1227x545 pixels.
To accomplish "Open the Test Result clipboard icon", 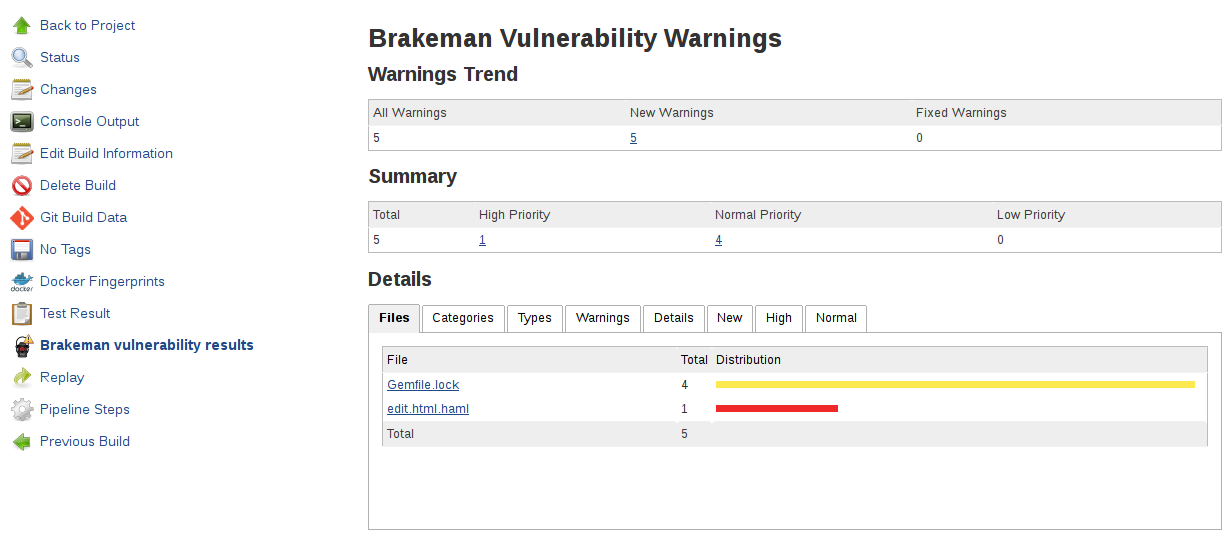I will click(x=22, y=314).
